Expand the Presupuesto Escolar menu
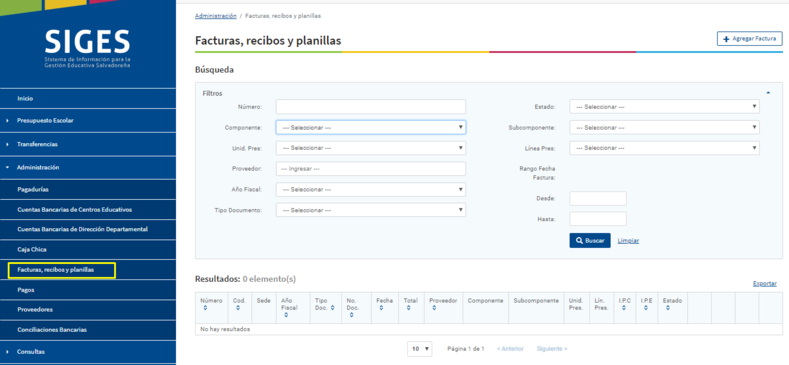This screenshot has width=789, height=365. (x=88, y=120)
